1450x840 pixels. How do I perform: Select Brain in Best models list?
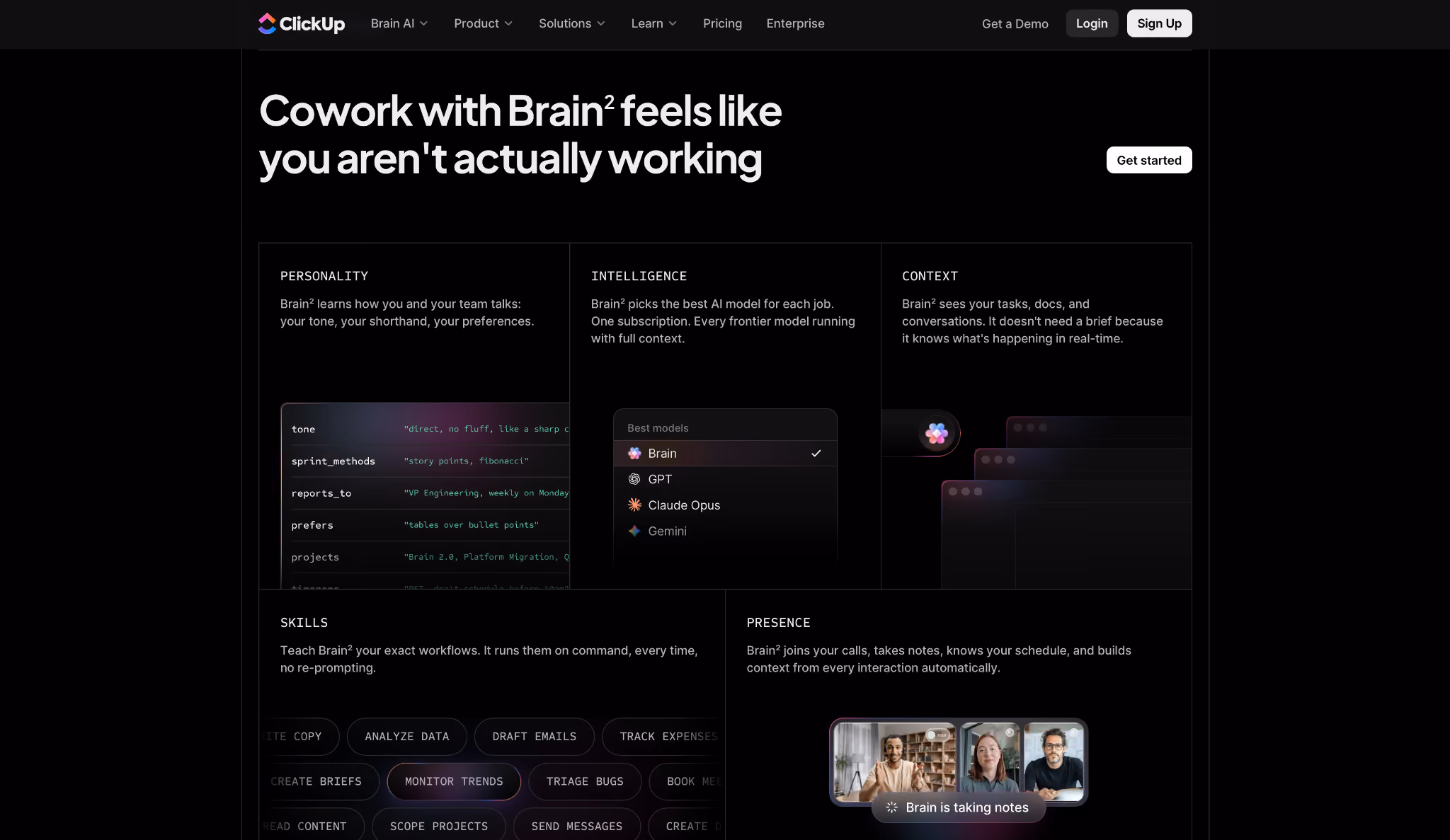725,454
